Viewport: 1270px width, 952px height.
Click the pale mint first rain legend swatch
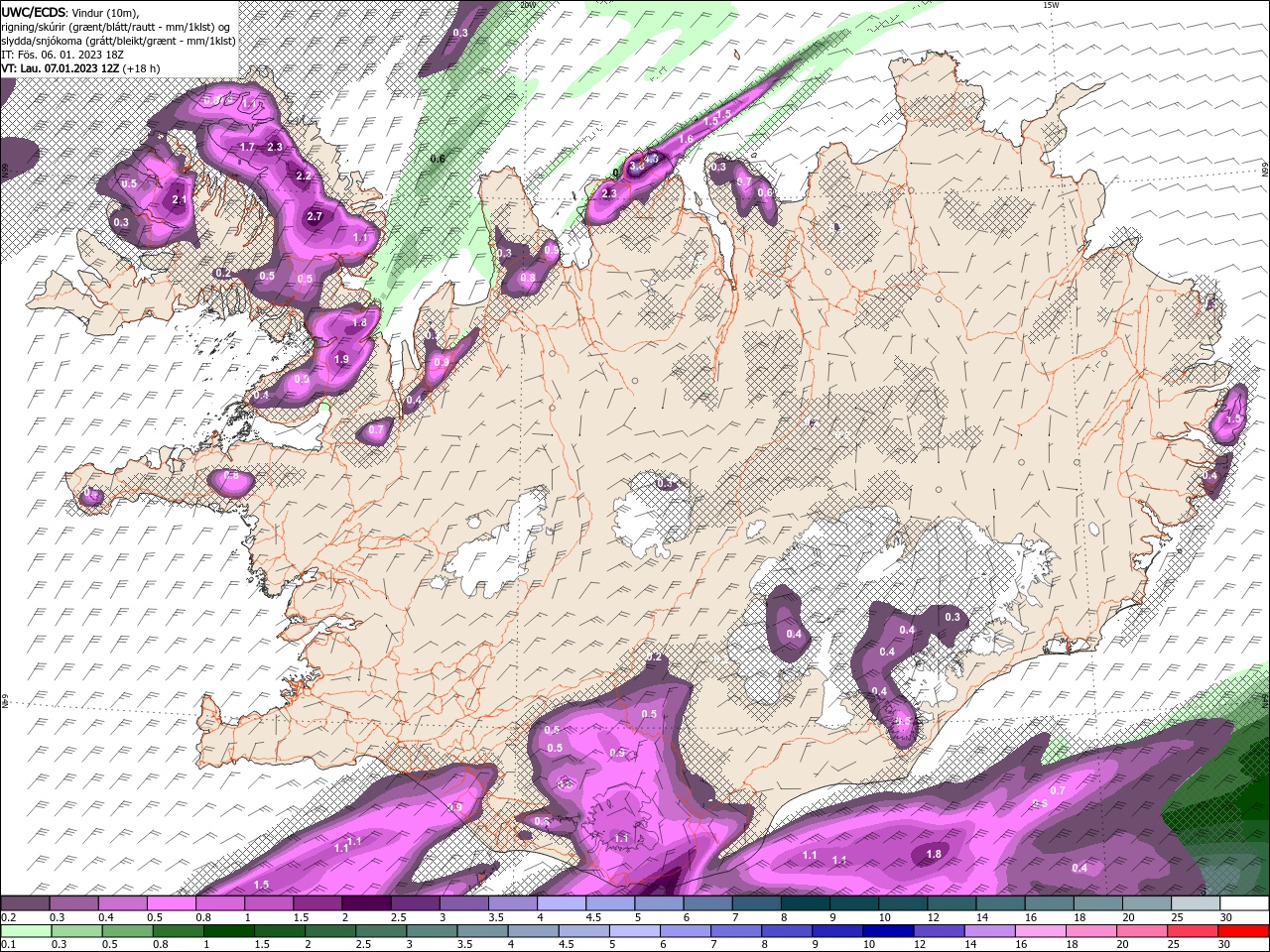[x=26, y=931]
